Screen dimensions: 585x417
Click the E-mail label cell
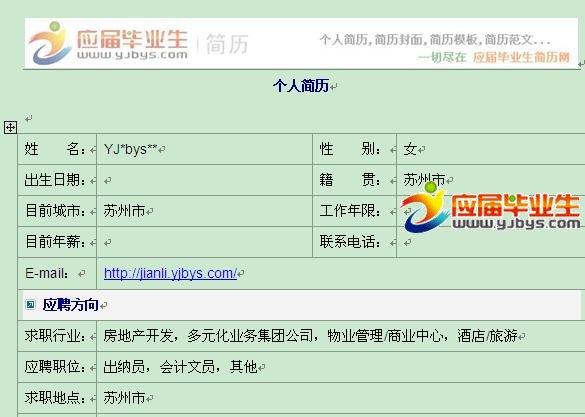point(57,273)
